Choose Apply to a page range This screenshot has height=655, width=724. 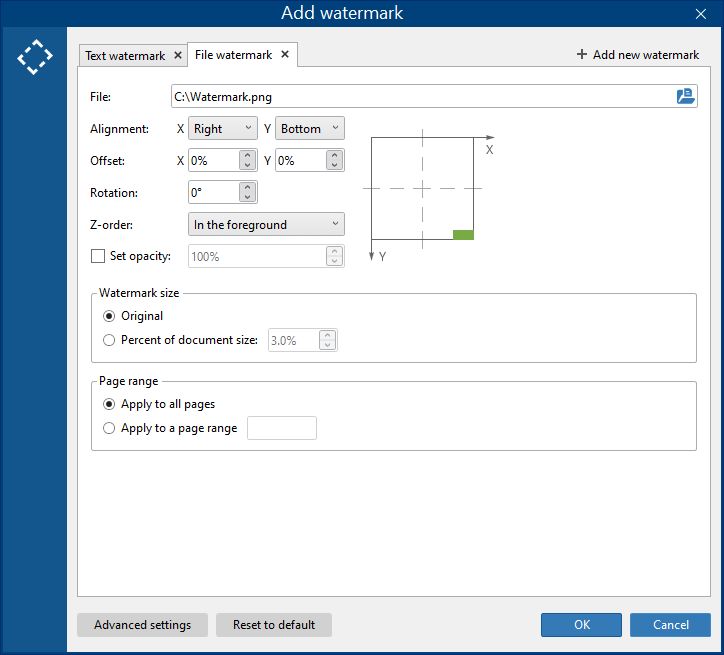109,428
